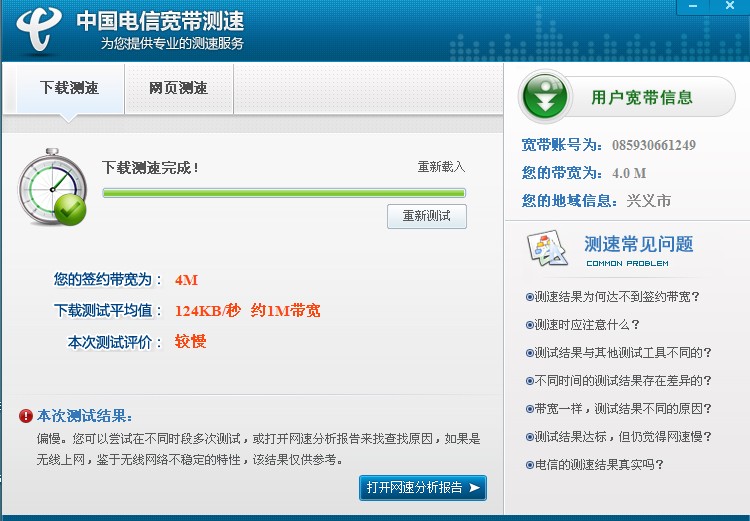
Task: Click the 您的带宽为 label
Action: click(x=562, y=173)
